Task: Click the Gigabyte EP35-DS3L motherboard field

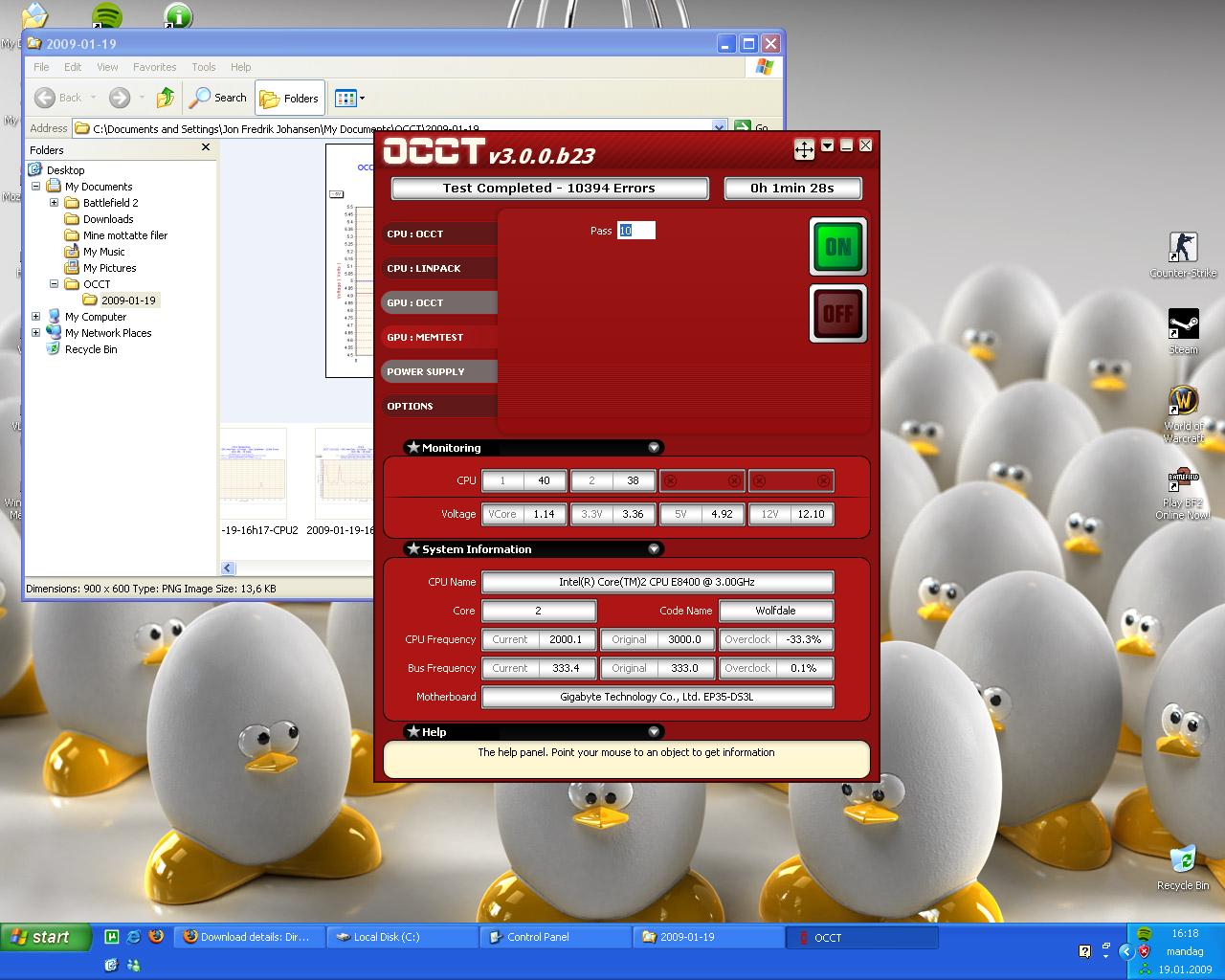Action: 657,697
